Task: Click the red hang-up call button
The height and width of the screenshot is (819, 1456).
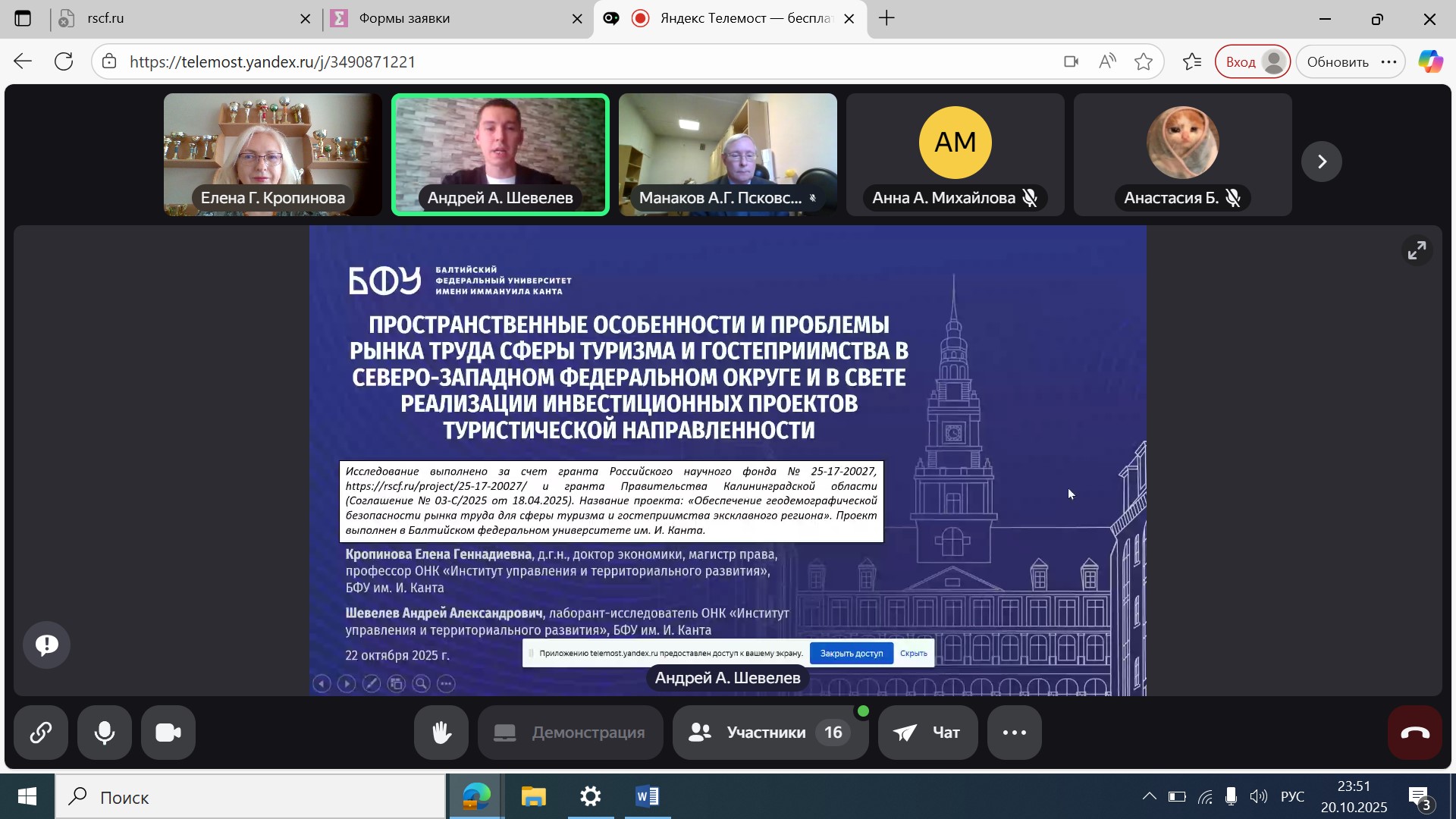Action: [x=1415, y=733]
